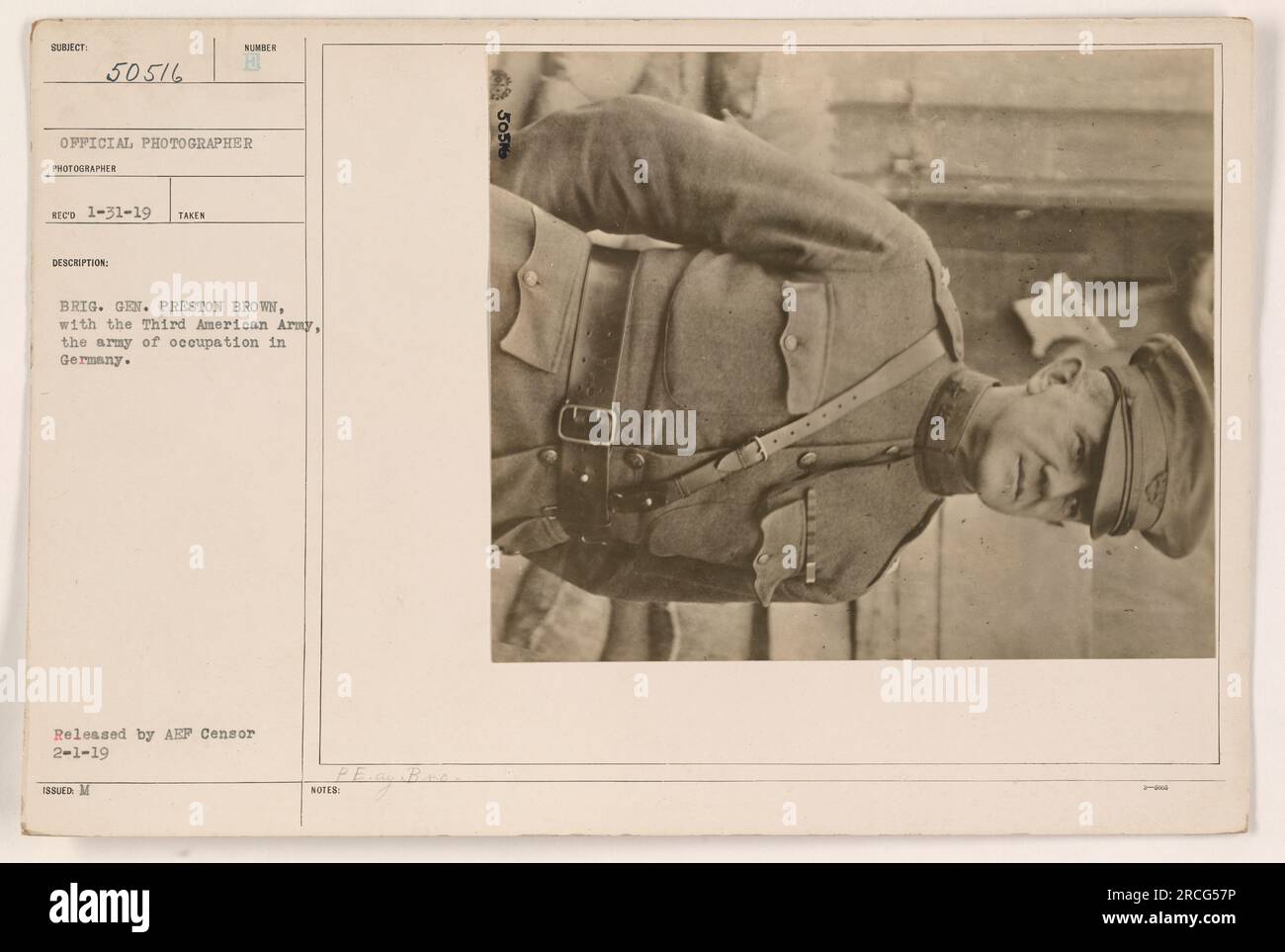Click the sepia photograph of the officer
The height and width of the screenshot is (952, 1285).
852,356
